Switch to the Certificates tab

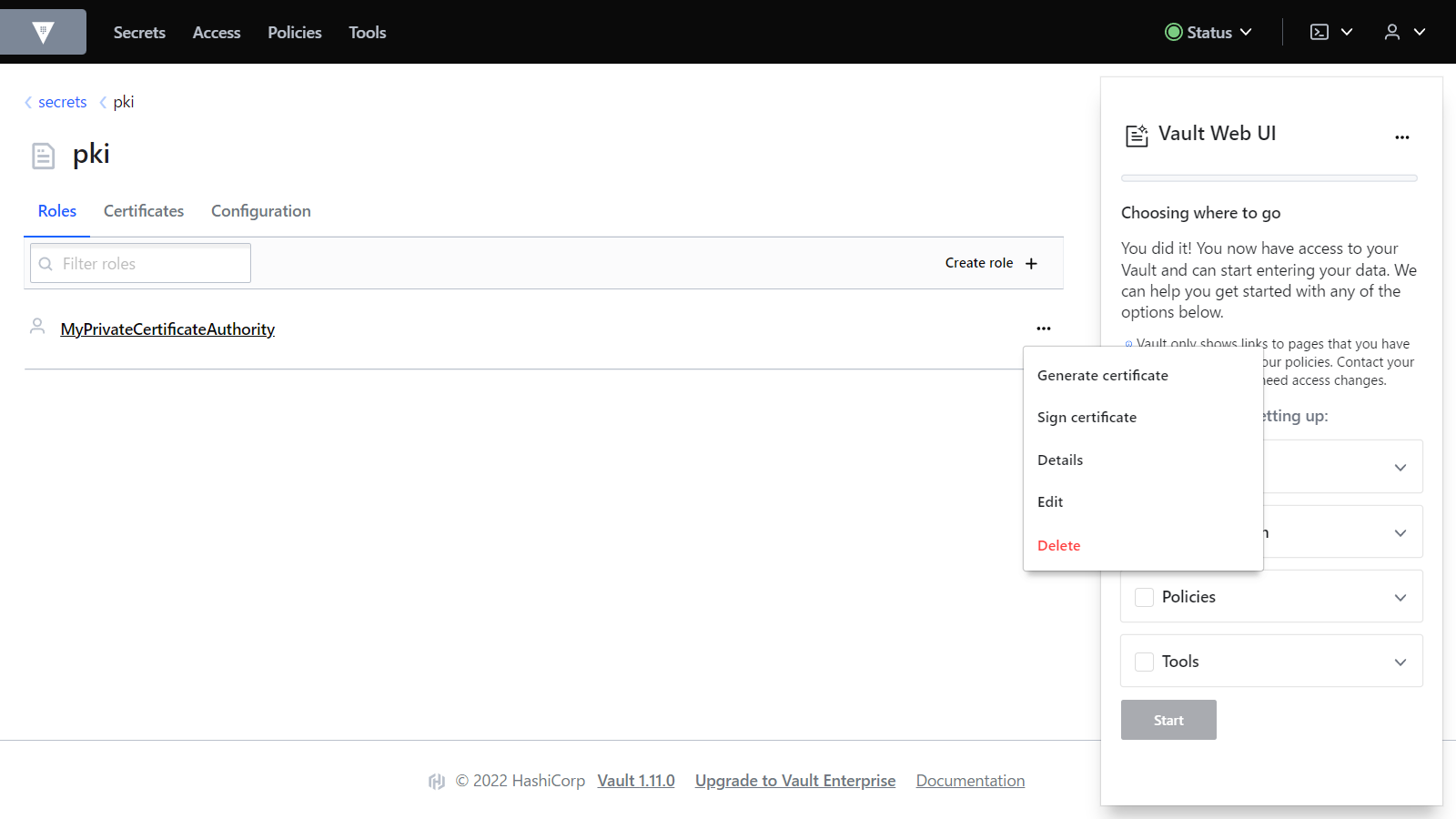[x=144, y=211]
